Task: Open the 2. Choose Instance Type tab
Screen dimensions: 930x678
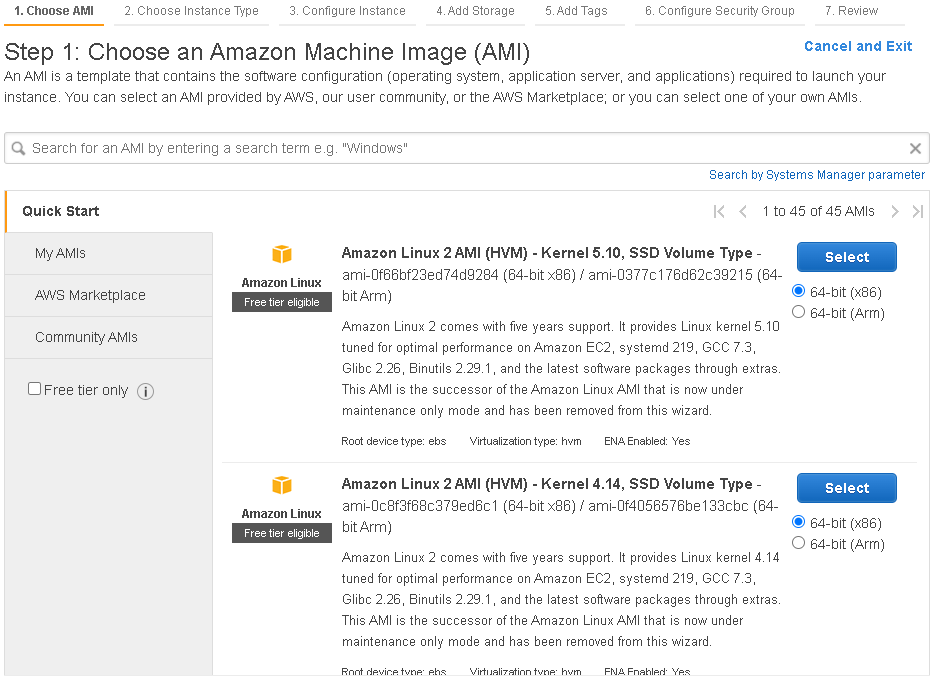Action: click(191, 11)
